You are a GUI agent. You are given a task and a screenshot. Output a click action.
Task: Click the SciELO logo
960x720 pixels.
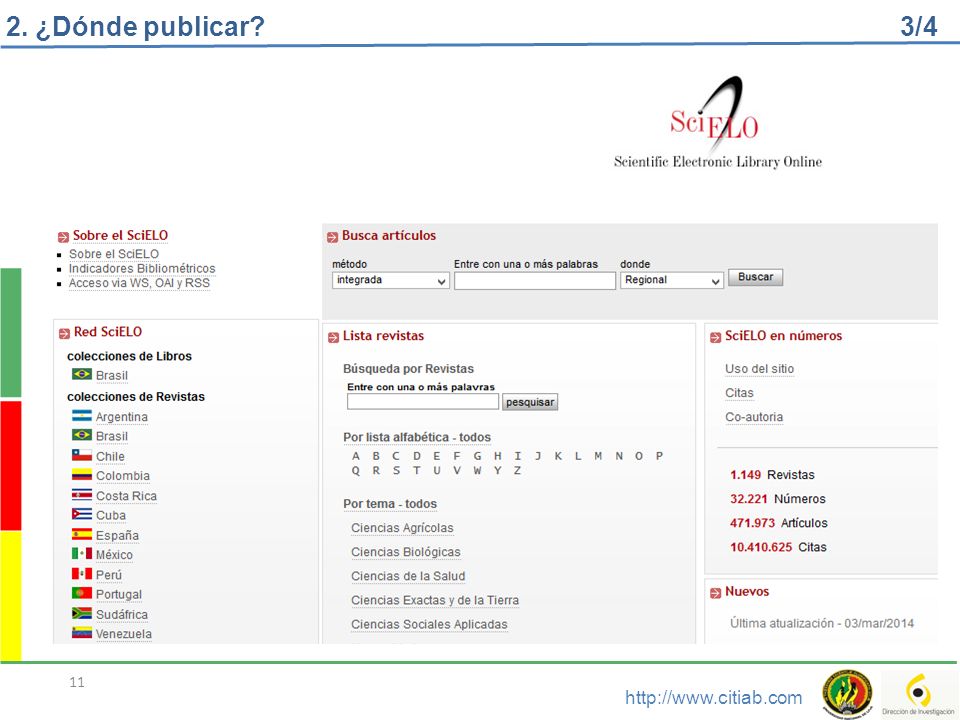tap(718, 122)
